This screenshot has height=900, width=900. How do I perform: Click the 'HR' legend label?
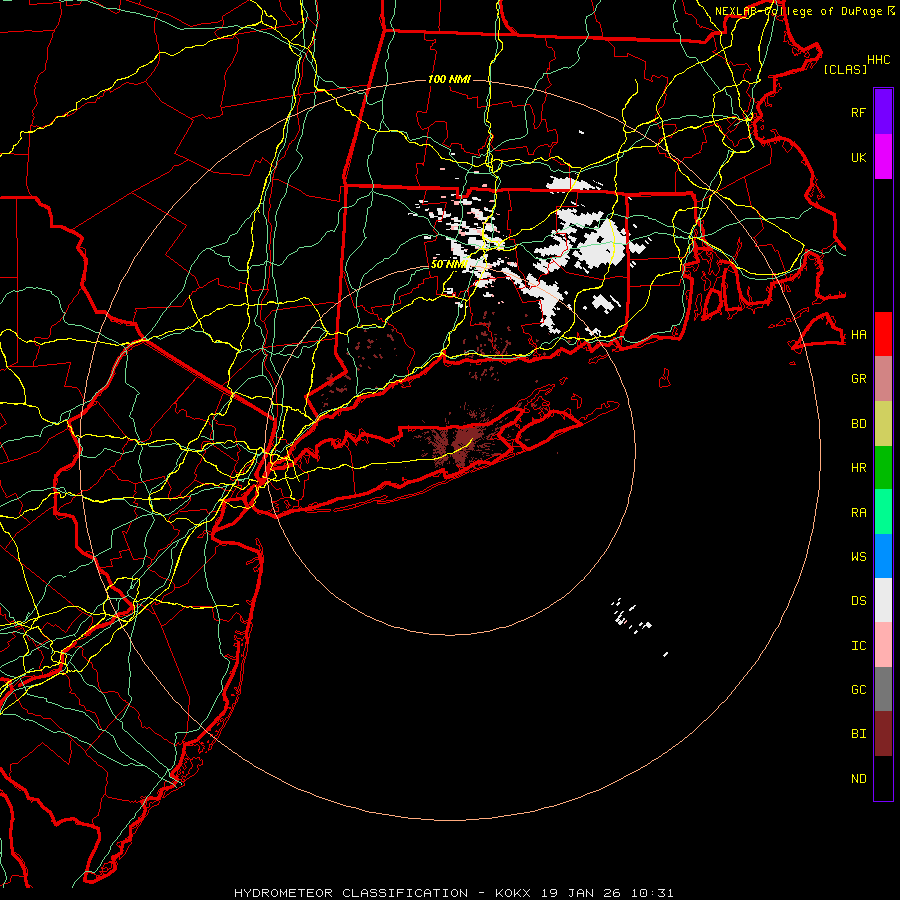[858, 468]
